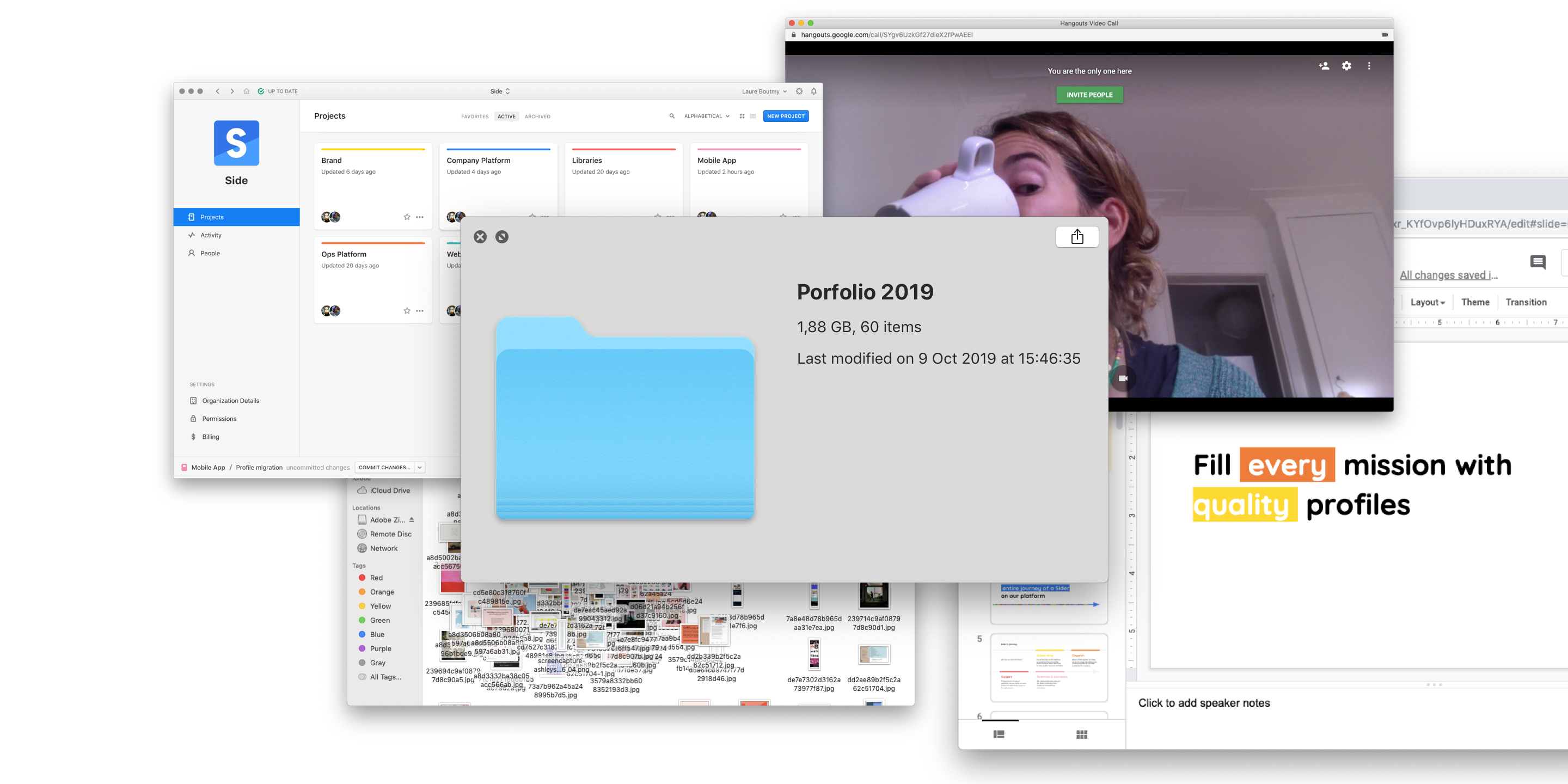1568x784 pixels.
Task: Open the Side organization switcher
Action: 500,91
